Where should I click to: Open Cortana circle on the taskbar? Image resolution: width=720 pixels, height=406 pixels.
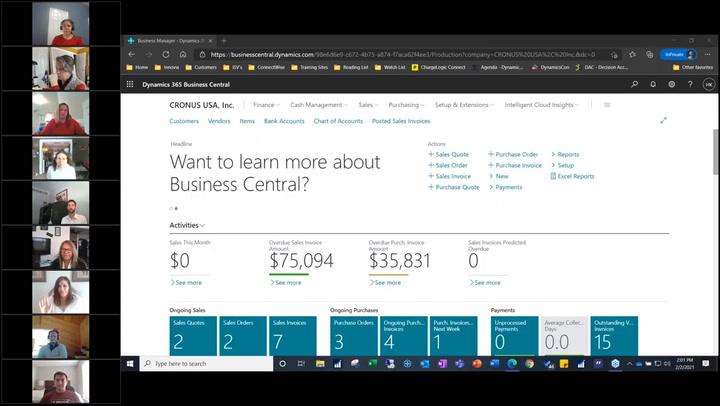click(x=282, y=364)
